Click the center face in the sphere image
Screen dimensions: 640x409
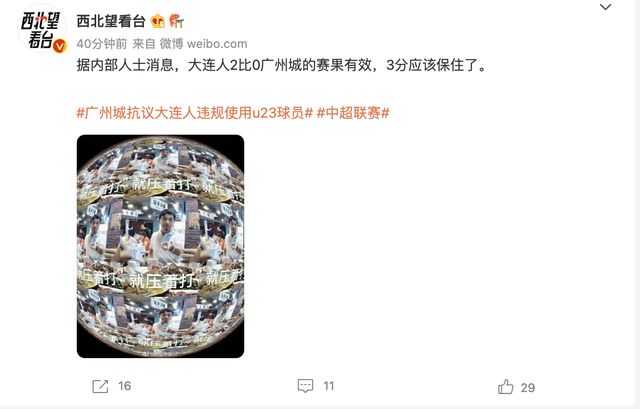click(x=166, y=222)
